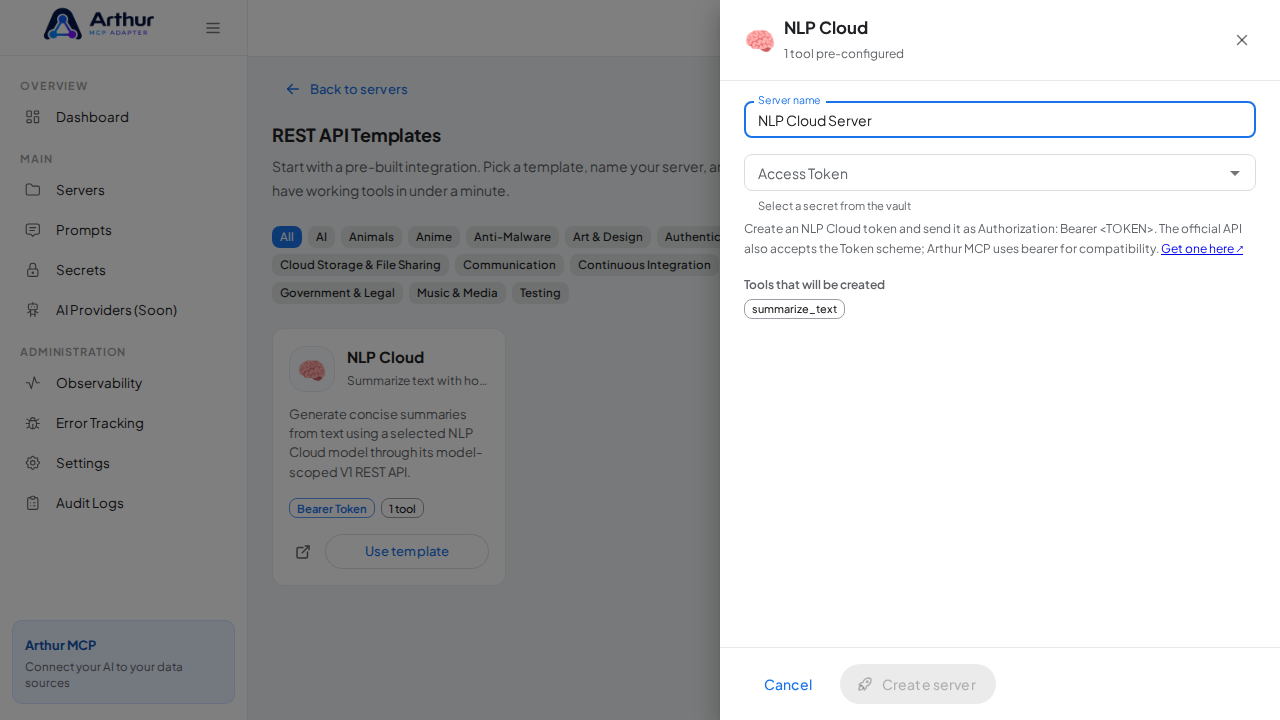Open Secrets in sidebar
1280x720 pixels.
(x=123, y=270)
